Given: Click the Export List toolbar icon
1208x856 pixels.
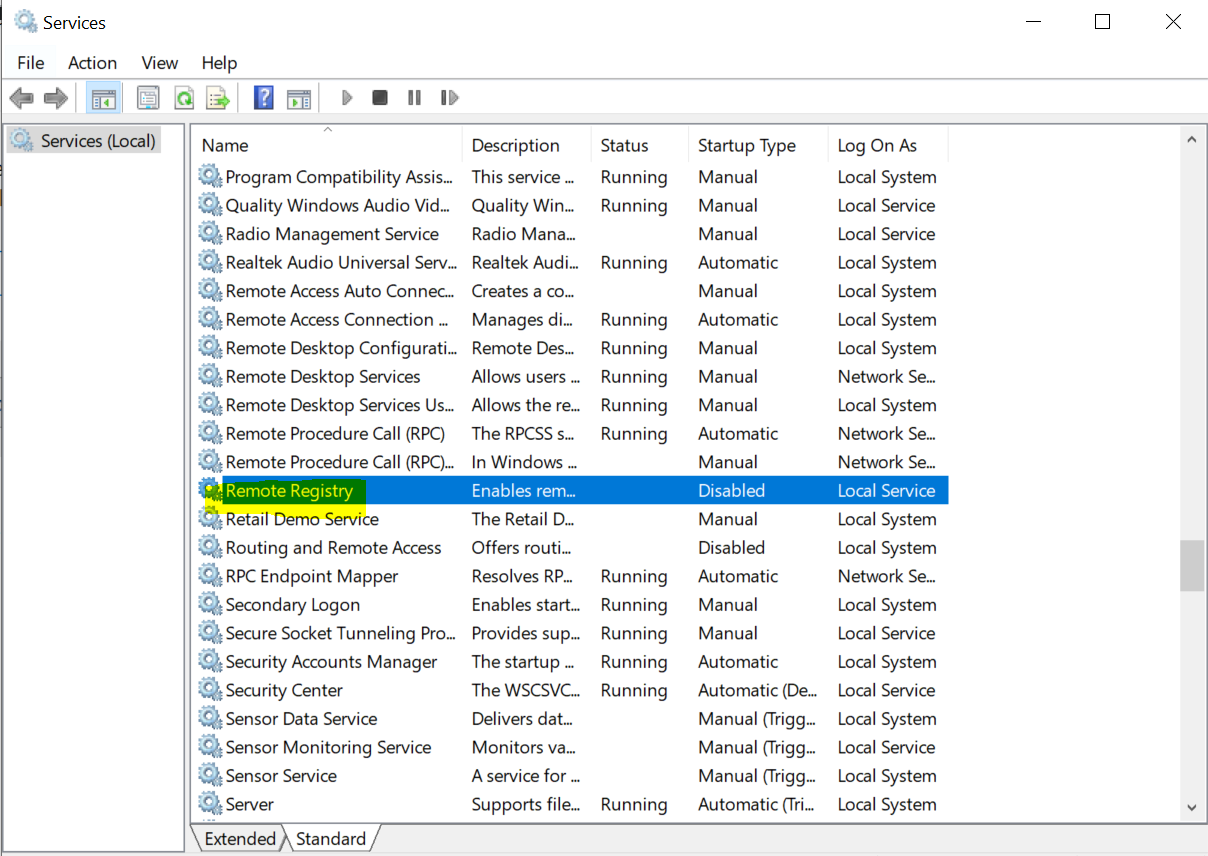Looking at the screenshot, I should click(x=218, y=98).
